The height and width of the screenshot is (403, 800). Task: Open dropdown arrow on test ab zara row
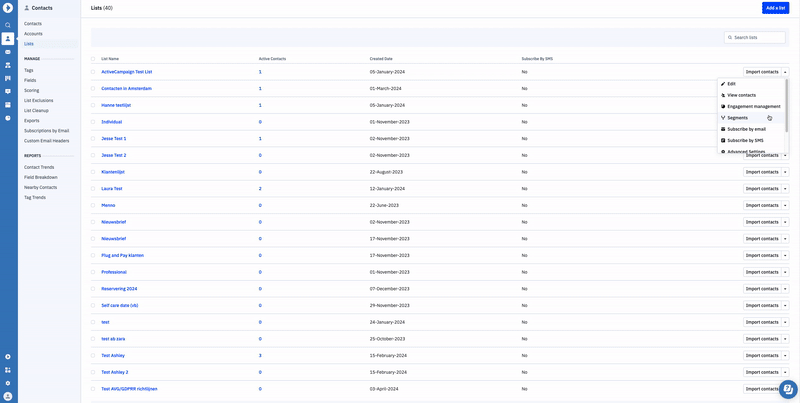tap(785, 339)
